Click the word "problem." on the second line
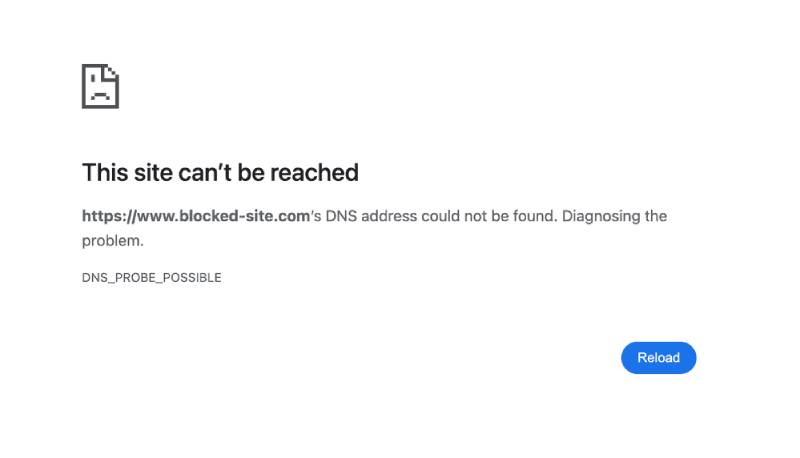Viewport: 800px width, 458px height. coord(113,240)
